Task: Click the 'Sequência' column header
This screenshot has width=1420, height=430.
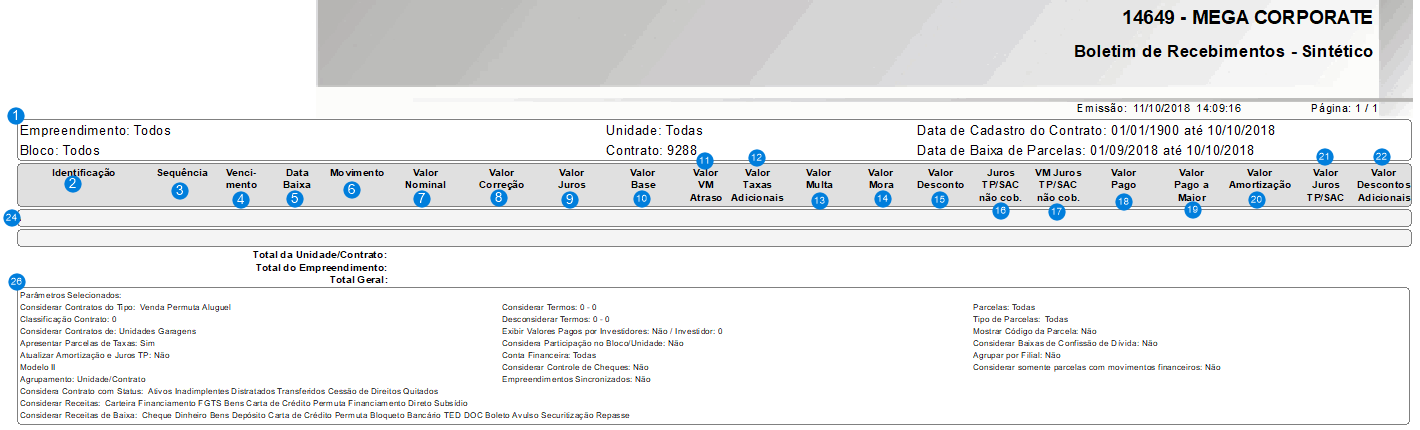Action: pyautogui.click(x=181, y=173)
